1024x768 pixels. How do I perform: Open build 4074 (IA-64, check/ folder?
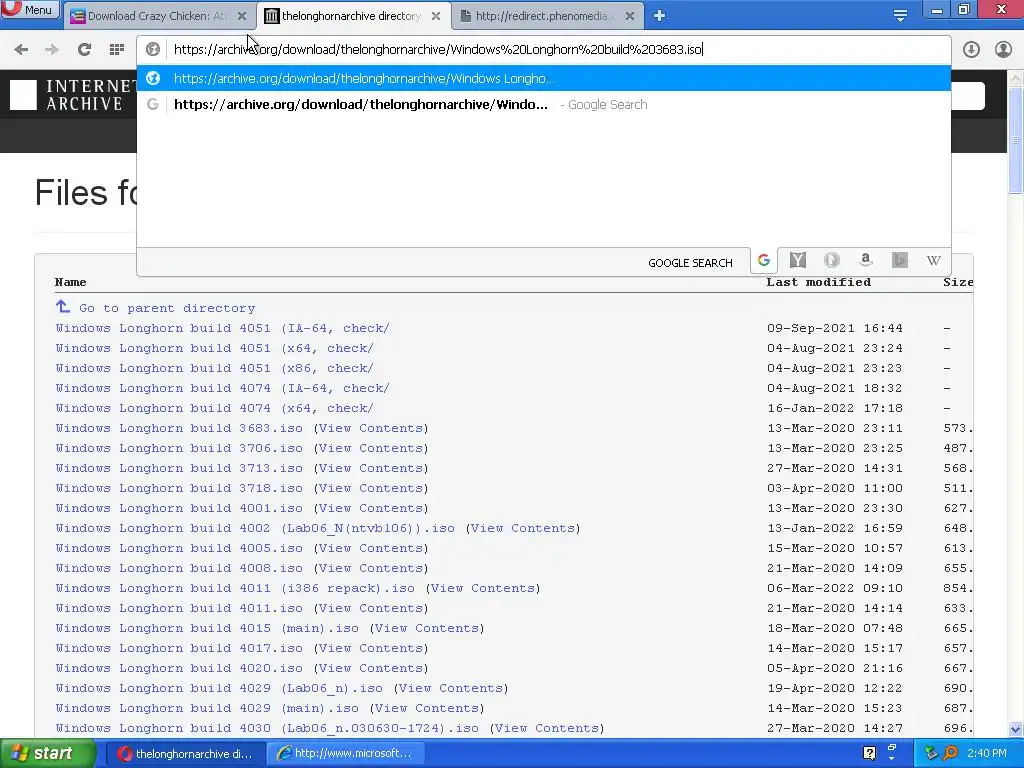coord(222,389)
